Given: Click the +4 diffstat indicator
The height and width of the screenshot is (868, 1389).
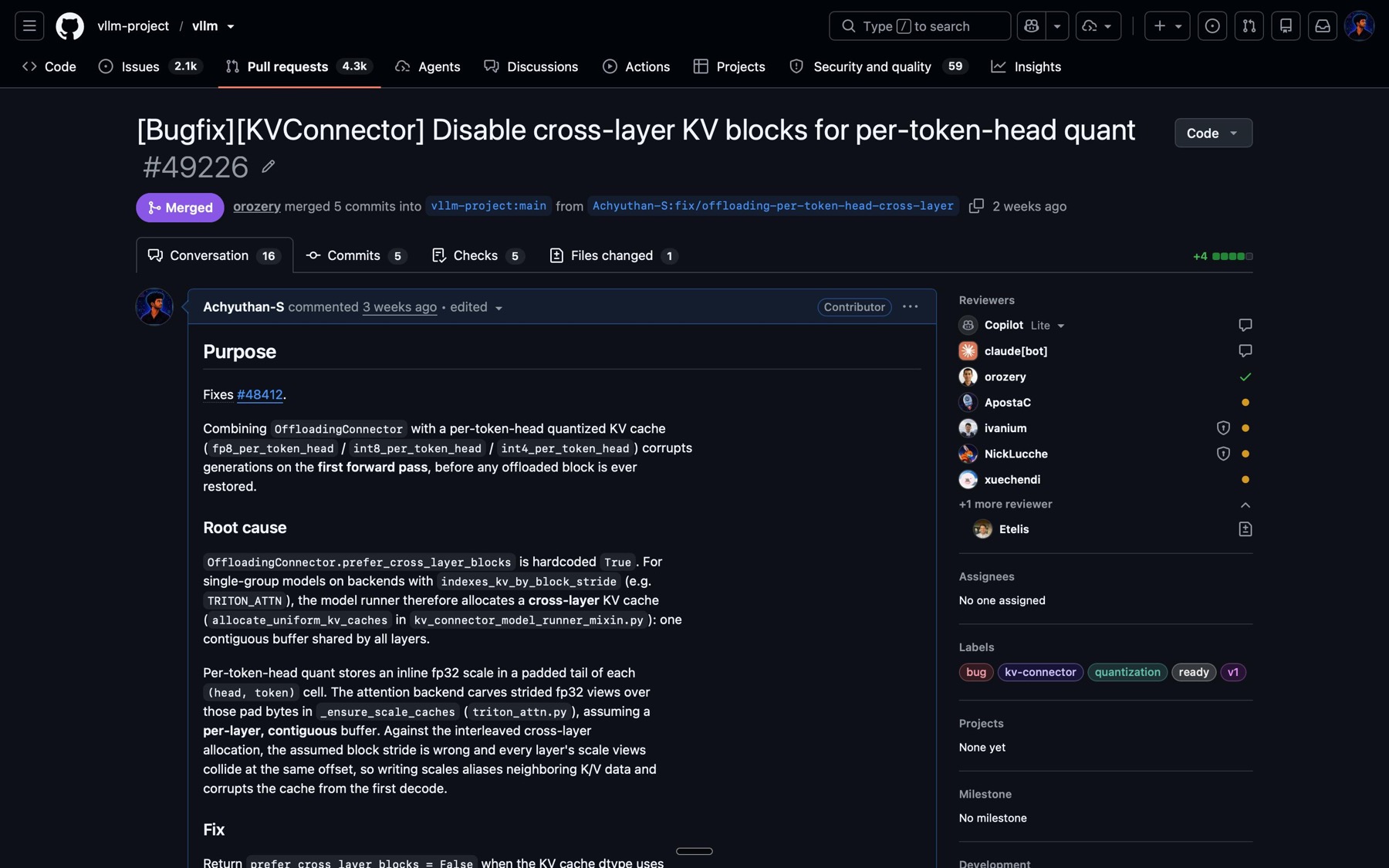Looking at the screenshot, I should click(x=1223, y=256).
